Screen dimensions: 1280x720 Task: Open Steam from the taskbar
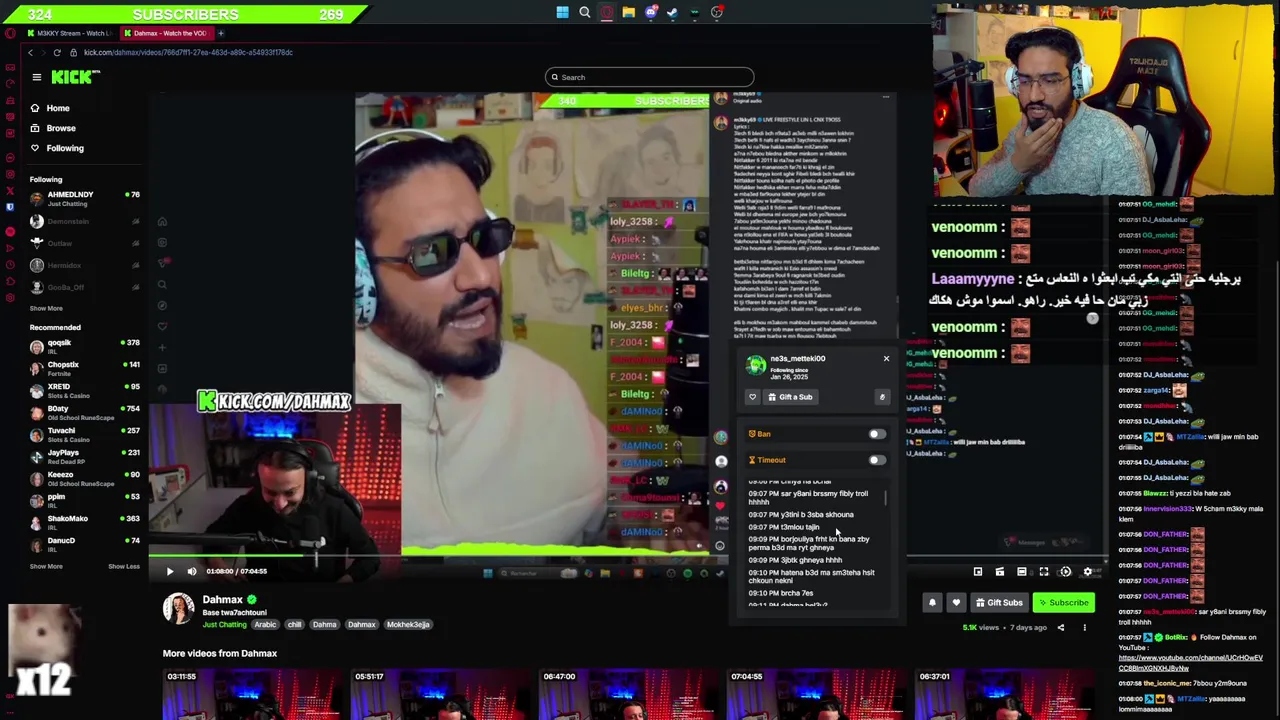click(672, 12)
